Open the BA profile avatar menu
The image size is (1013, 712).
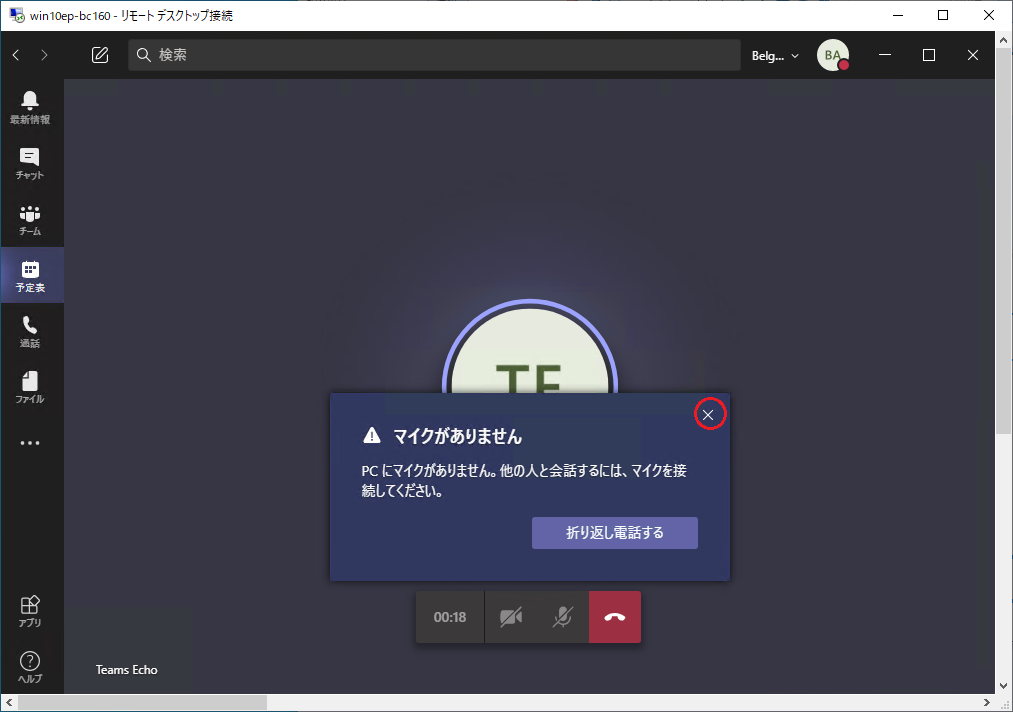pyautogui.click(x=833, y=56)
